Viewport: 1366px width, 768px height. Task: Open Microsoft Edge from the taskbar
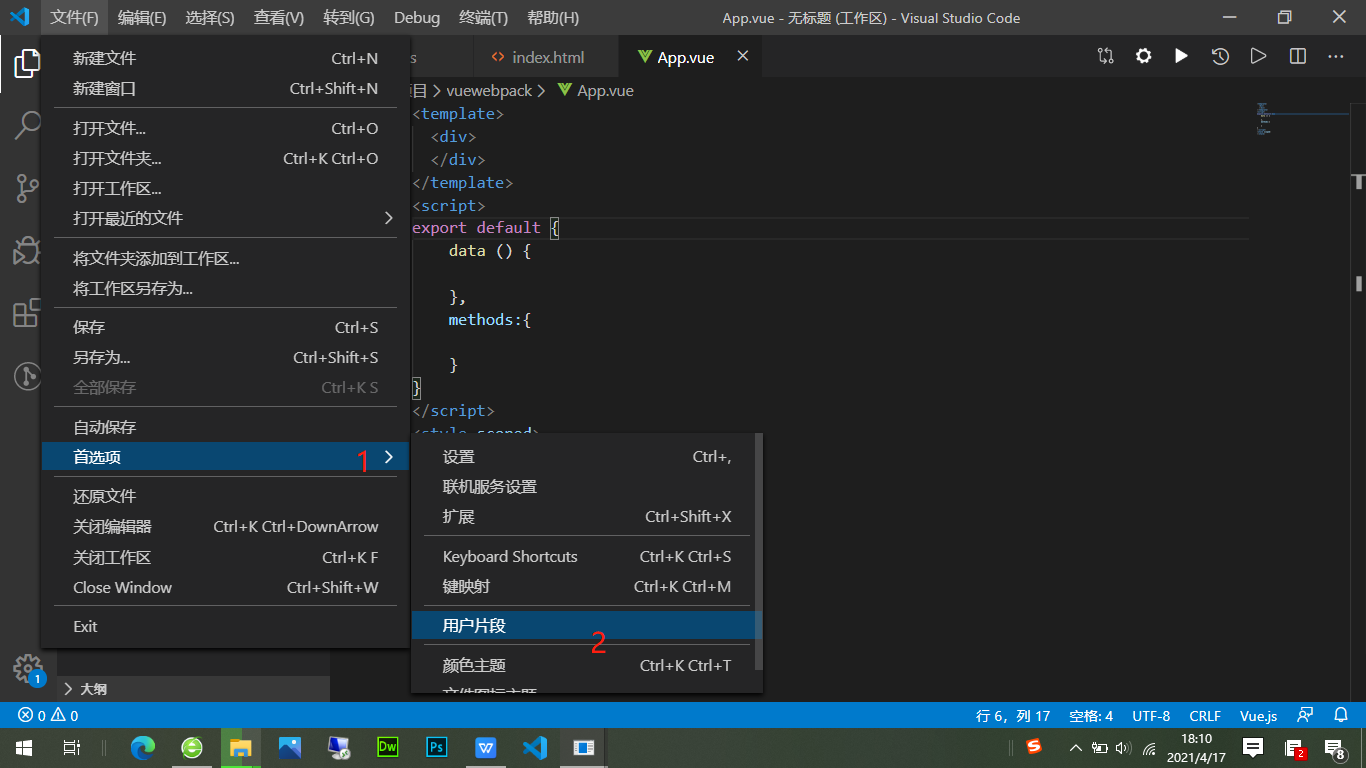coord(144,747)
